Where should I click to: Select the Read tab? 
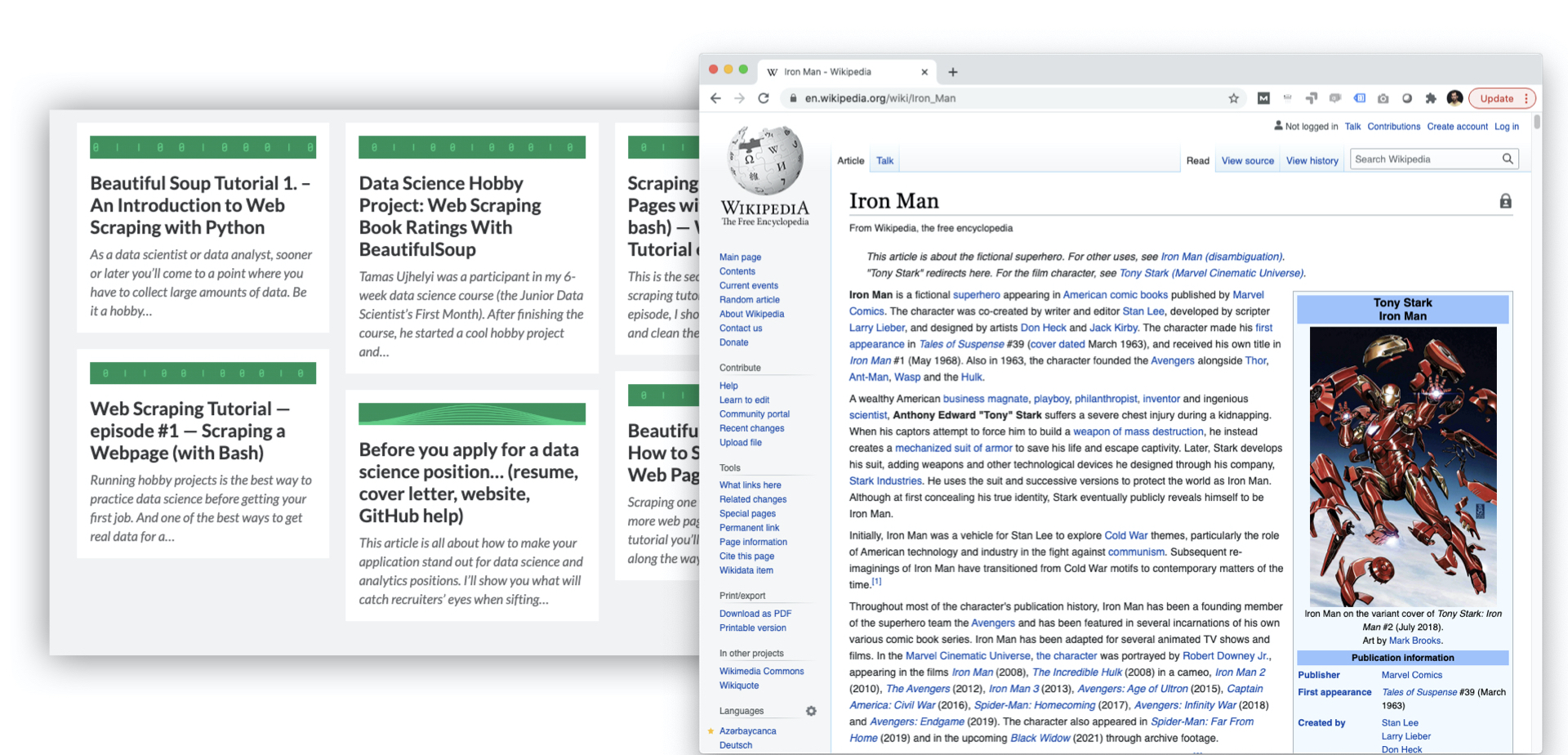click(x=1197, y=161)
